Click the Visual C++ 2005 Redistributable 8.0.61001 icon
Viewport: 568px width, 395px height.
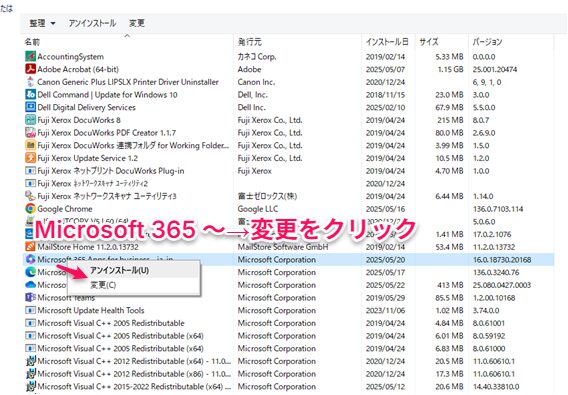[30, 323]
